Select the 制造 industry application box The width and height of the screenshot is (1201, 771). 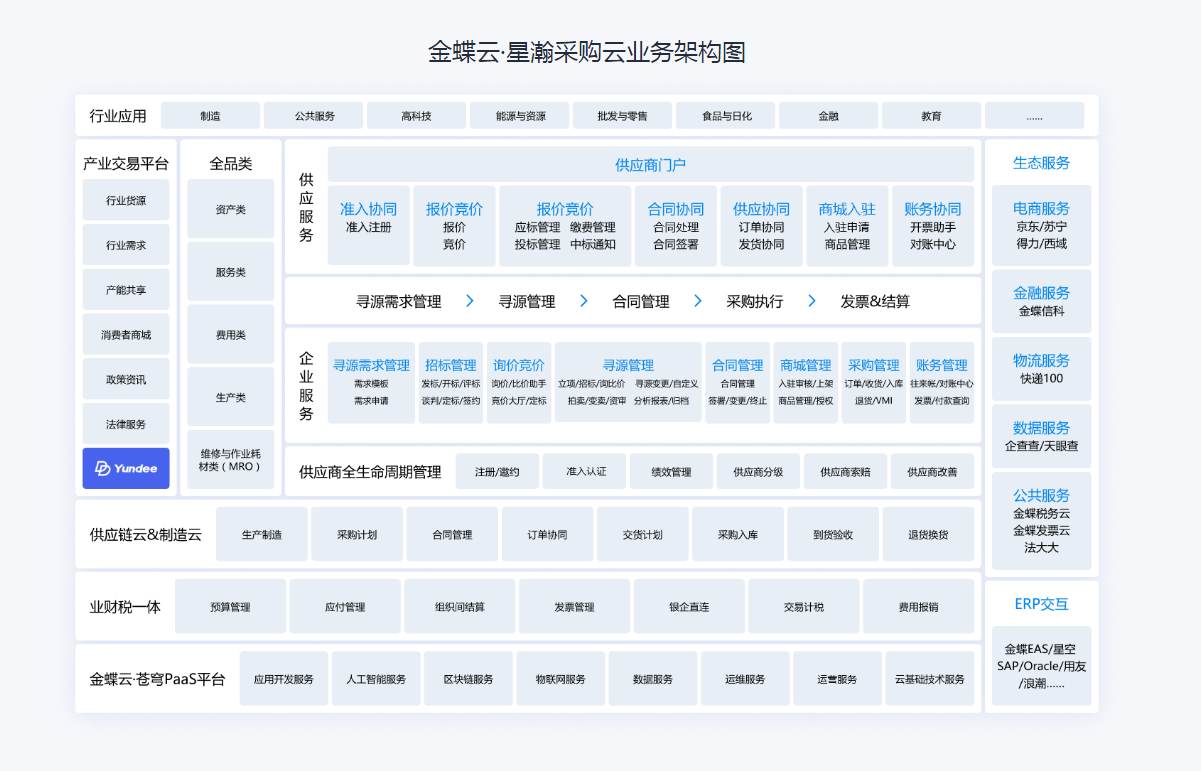210,116
